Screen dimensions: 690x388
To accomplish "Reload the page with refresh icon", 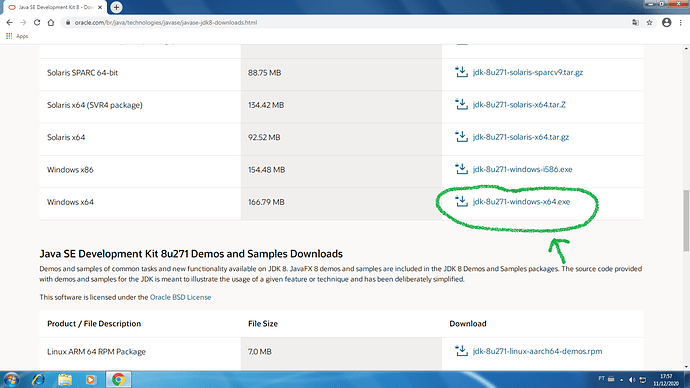I will pos(37,22).
